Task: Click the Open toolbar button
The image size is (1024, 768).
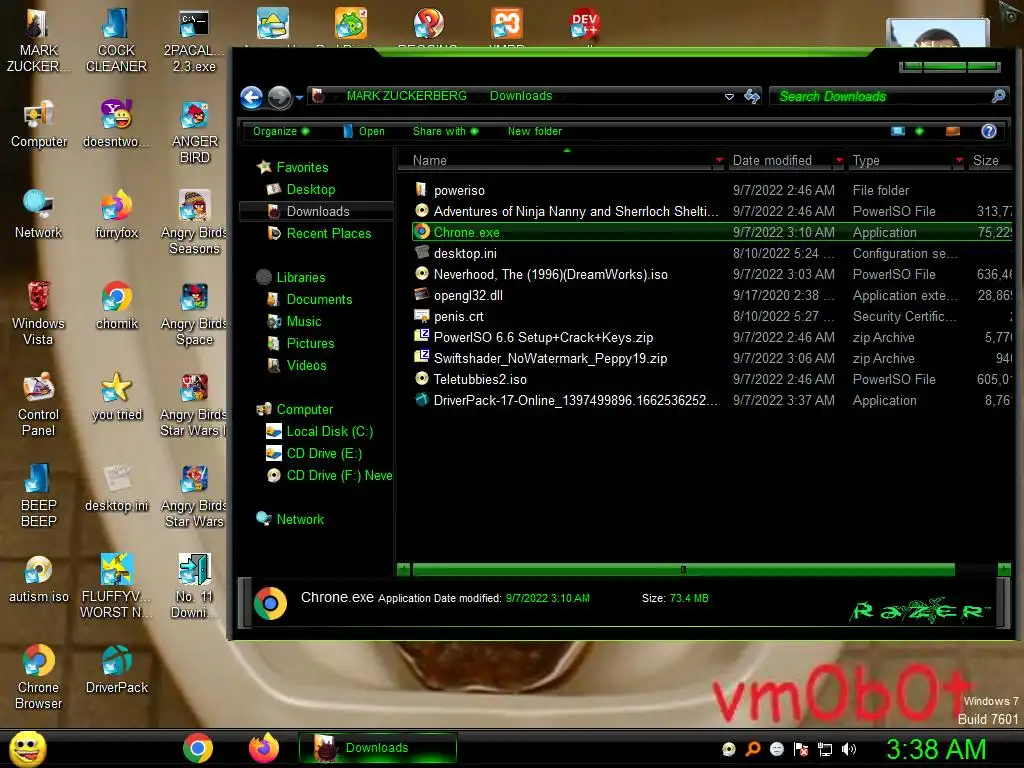Action: tap(364, 131)
